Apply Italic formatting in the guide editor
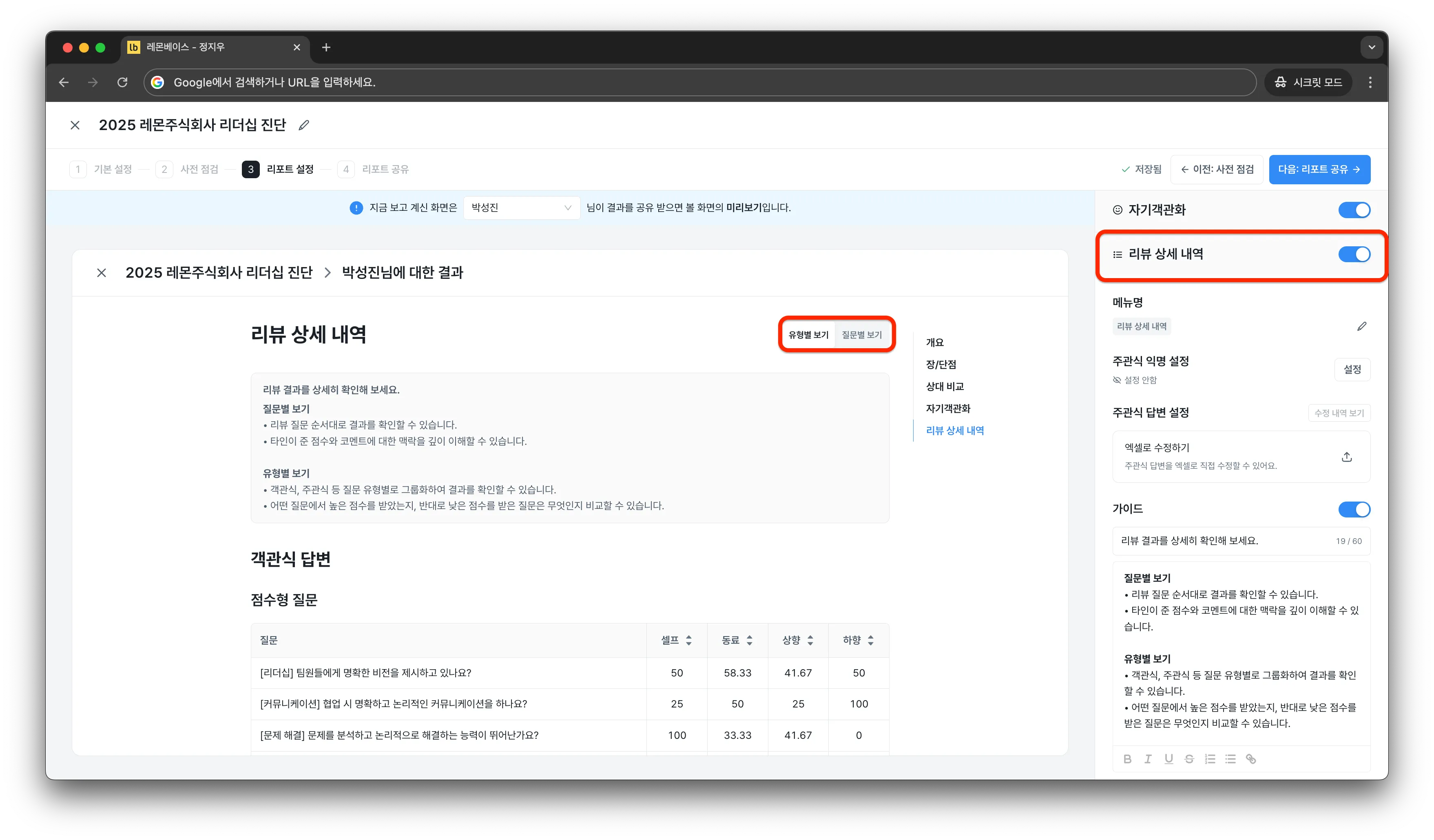 tap(1148, 759)
